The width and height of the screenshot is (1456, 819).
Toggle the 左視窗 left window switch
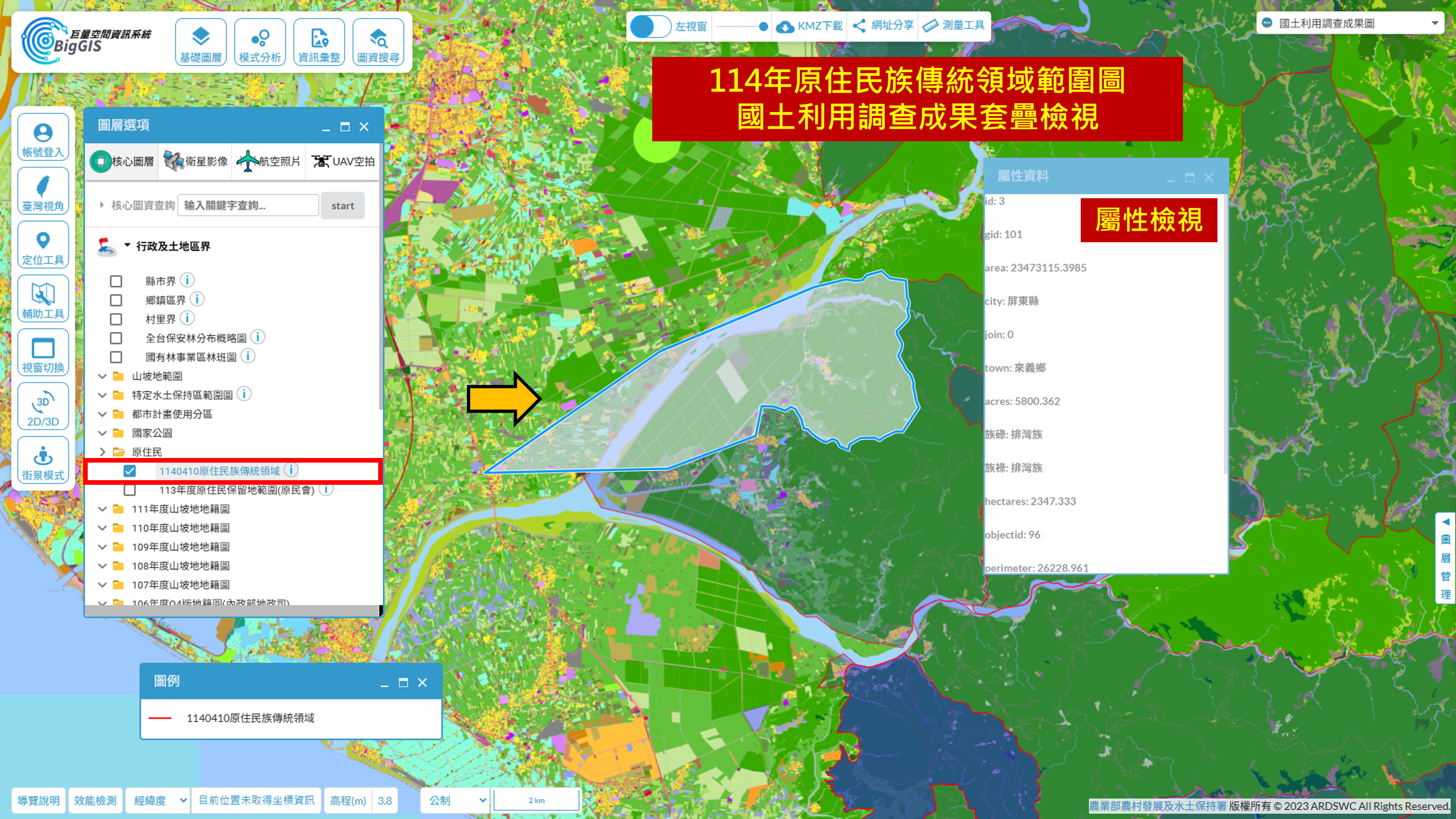650,26
